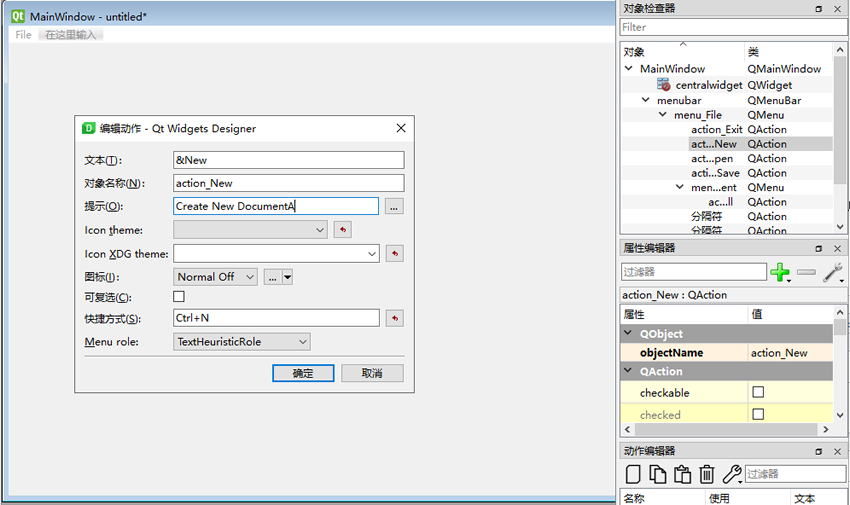Click the minus remove property icon

(806, 272)
